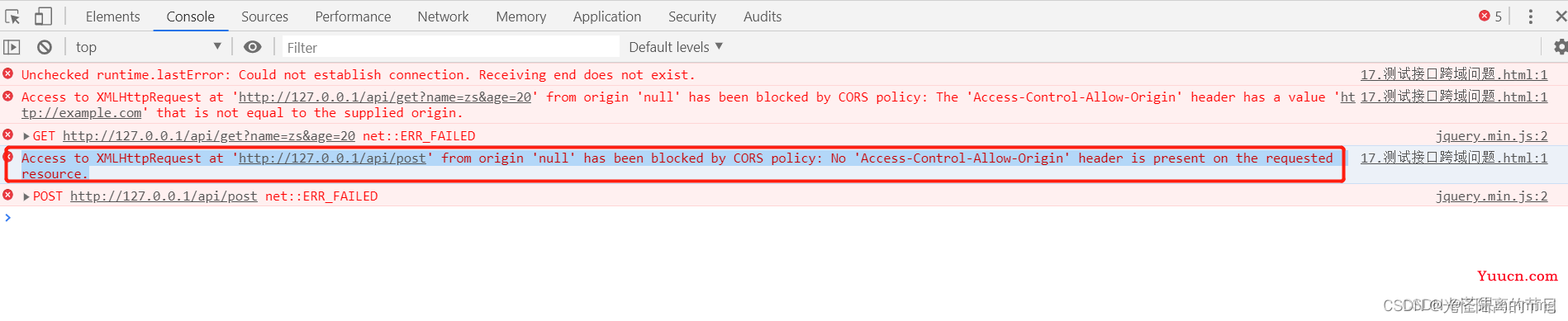
Task: Expand the GET request error entry
Action: 26,136
